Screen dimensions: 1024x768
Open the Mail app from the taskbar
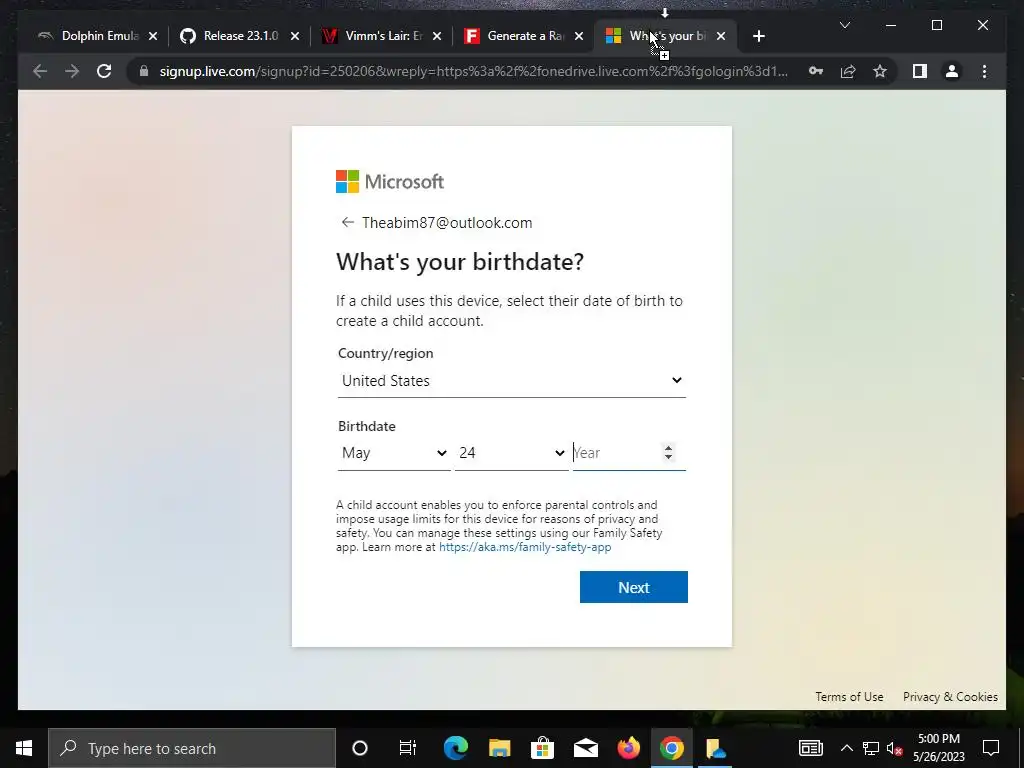pos(586,748)
